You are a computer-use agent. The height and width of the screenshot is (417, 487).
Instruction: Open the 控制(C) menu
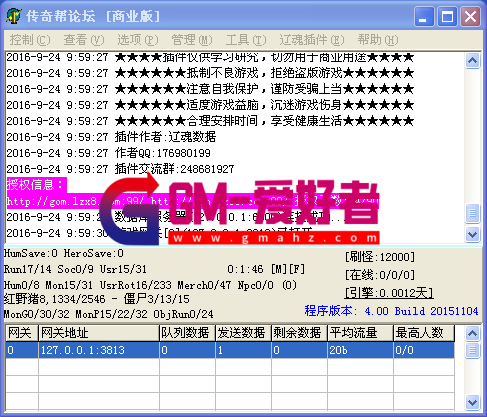tap(30, 40)
